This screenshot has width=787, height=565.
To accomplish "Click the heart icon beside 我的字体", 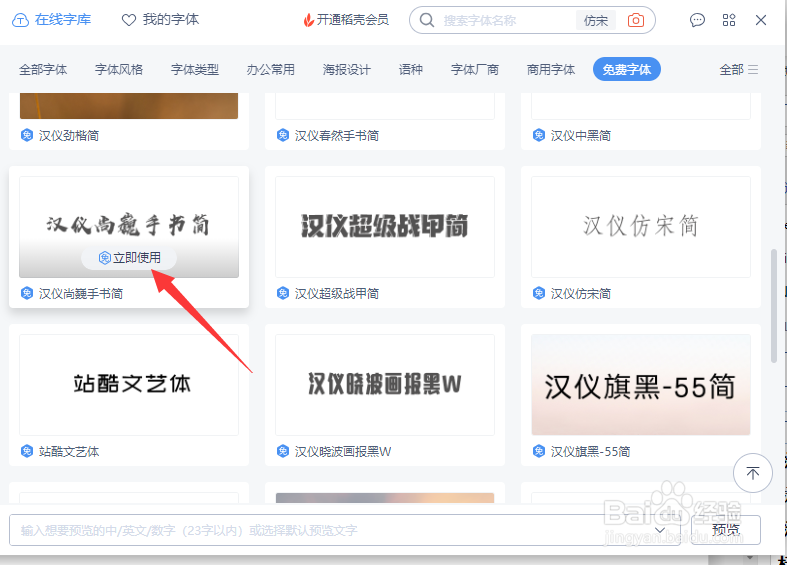I will (129, 20).
